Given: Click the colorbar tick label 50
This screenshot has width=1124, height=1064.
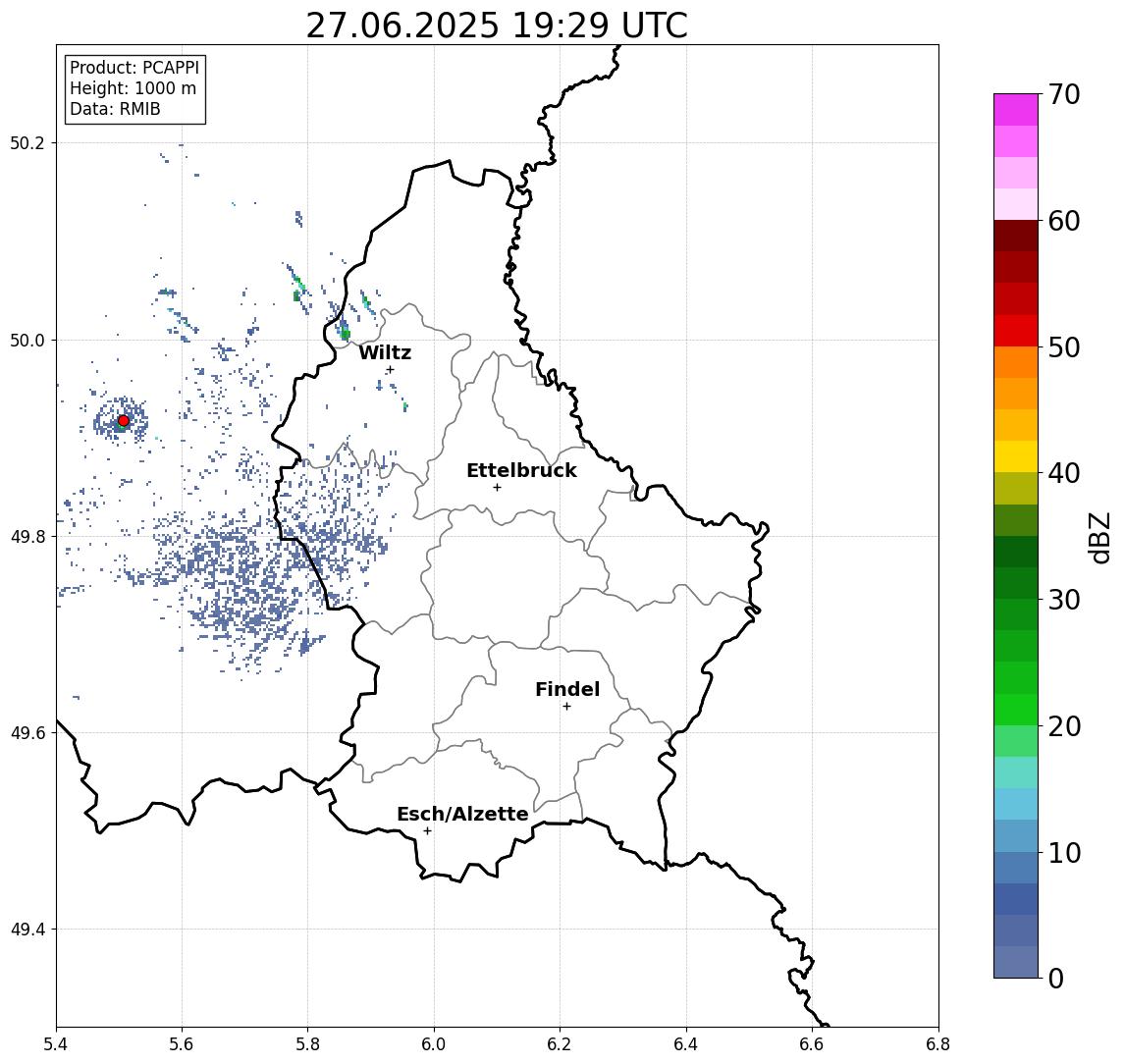Looking at the screenshot, I should point(1064,347).
